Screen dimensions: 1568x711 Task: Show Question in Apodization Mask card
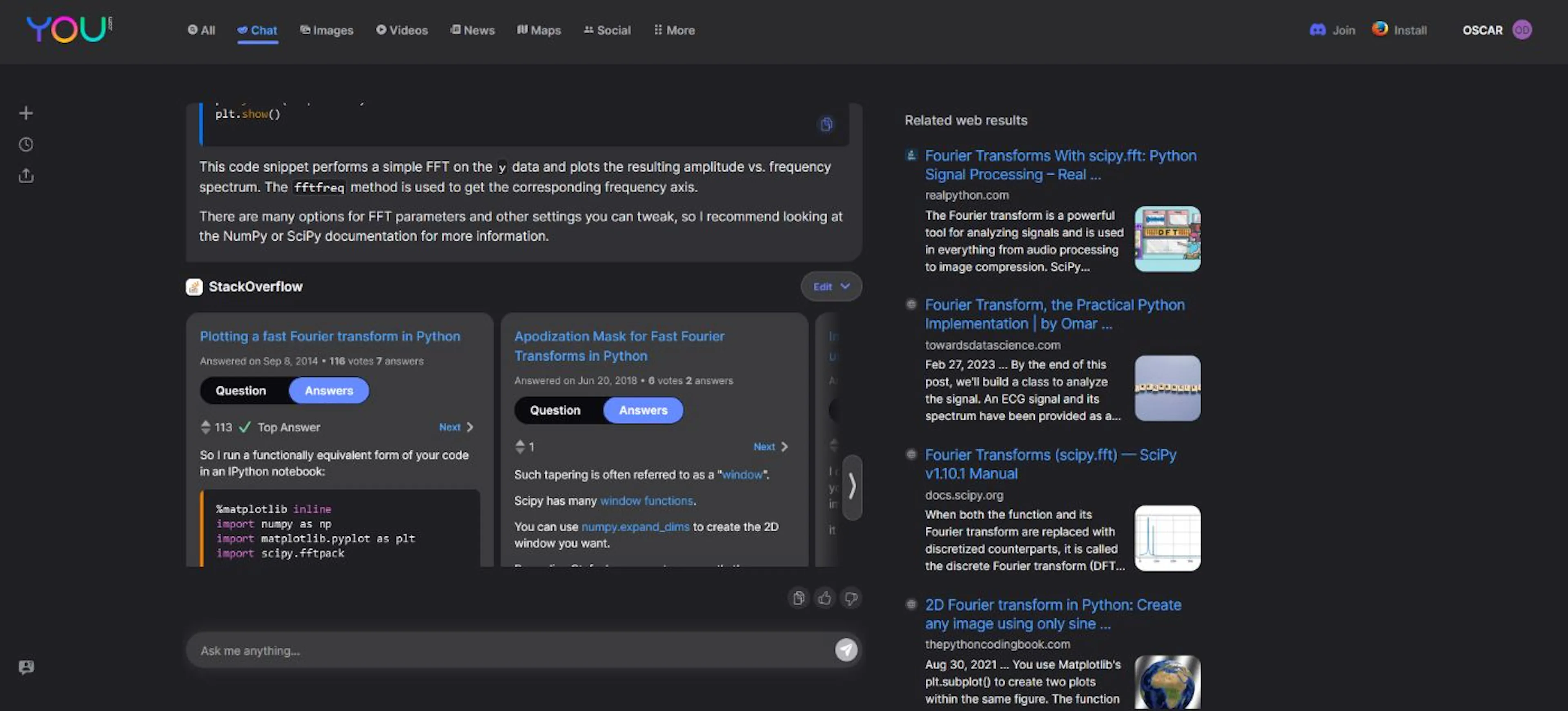click(x=555, y=410)
